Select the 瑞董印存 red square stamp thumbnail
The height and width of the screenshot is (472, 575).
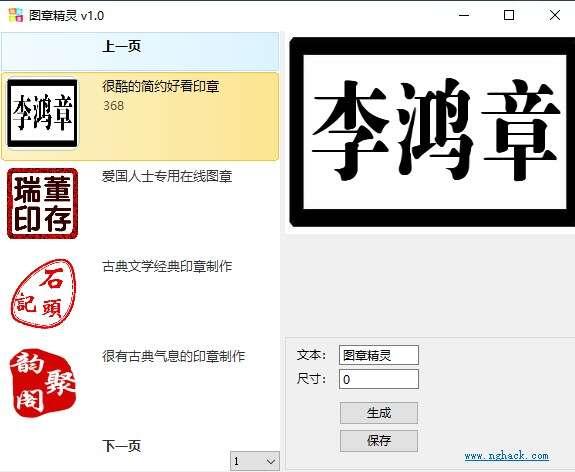click(43, 203)
